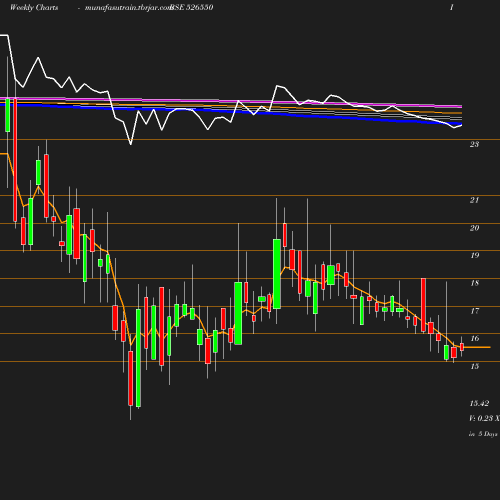Viewport: 500px width, 500px height.
Task: Click the last red candle at chart's right end
Action: coord(462,347)
